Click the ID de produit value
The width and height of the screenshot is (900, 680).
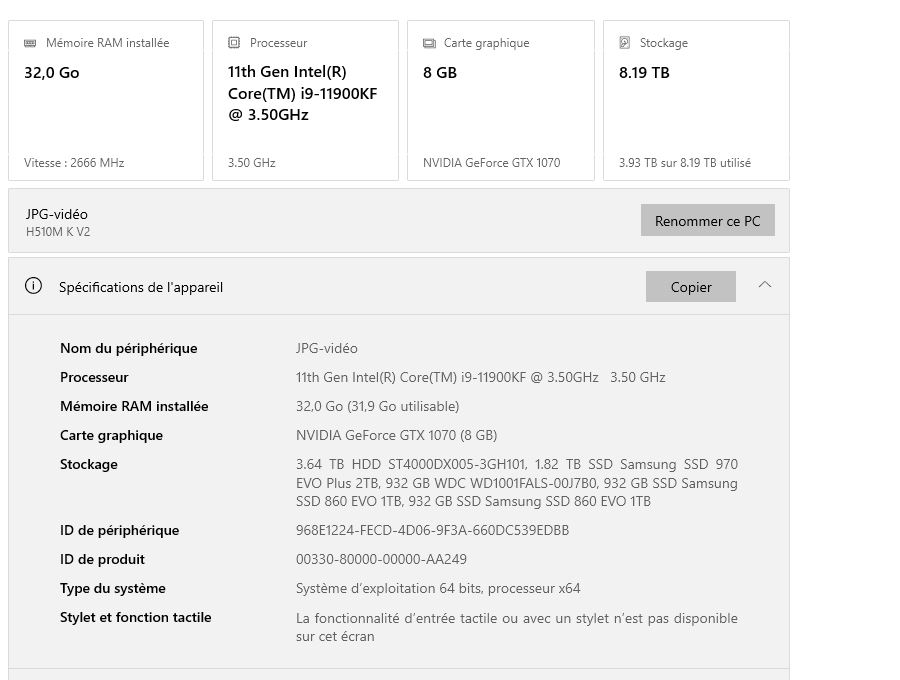(381, 559)
